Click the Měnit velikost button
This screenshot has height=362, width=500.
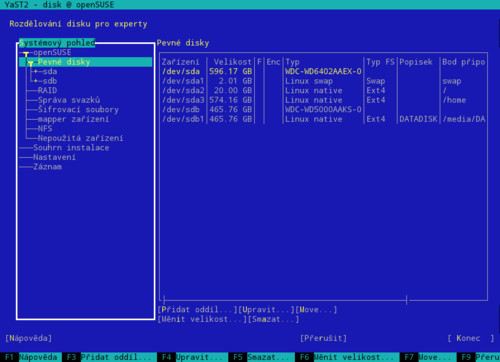(202, 319)
